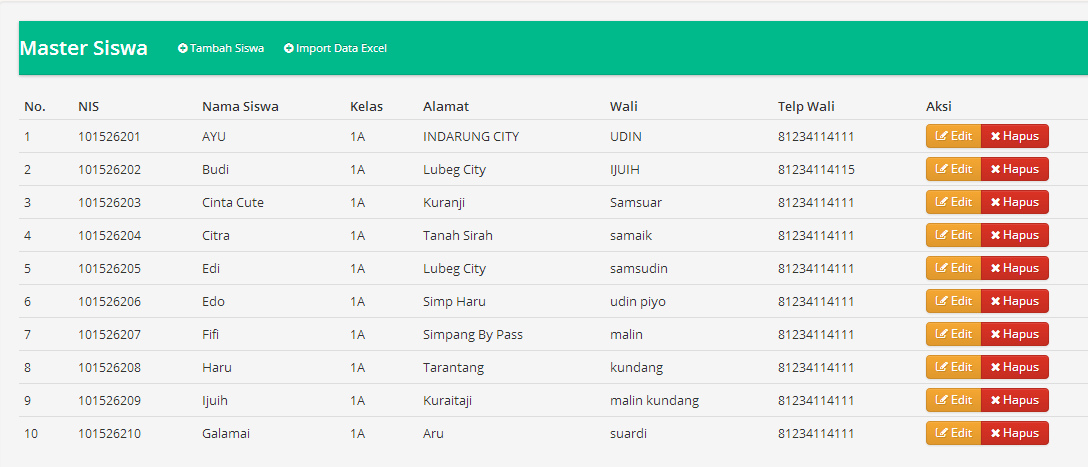Click the plus icon beside Import Data Excel
This screenshot has height=467, width=1088.
(289, 48)
